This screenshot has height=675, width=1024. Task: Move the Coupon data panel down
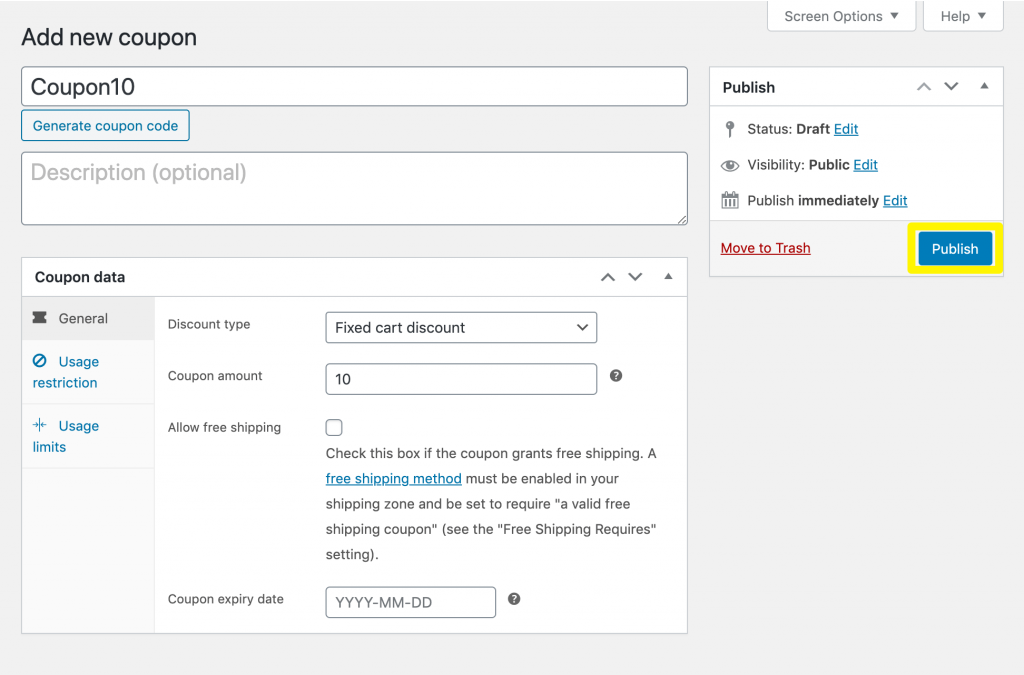coord(635,277)
